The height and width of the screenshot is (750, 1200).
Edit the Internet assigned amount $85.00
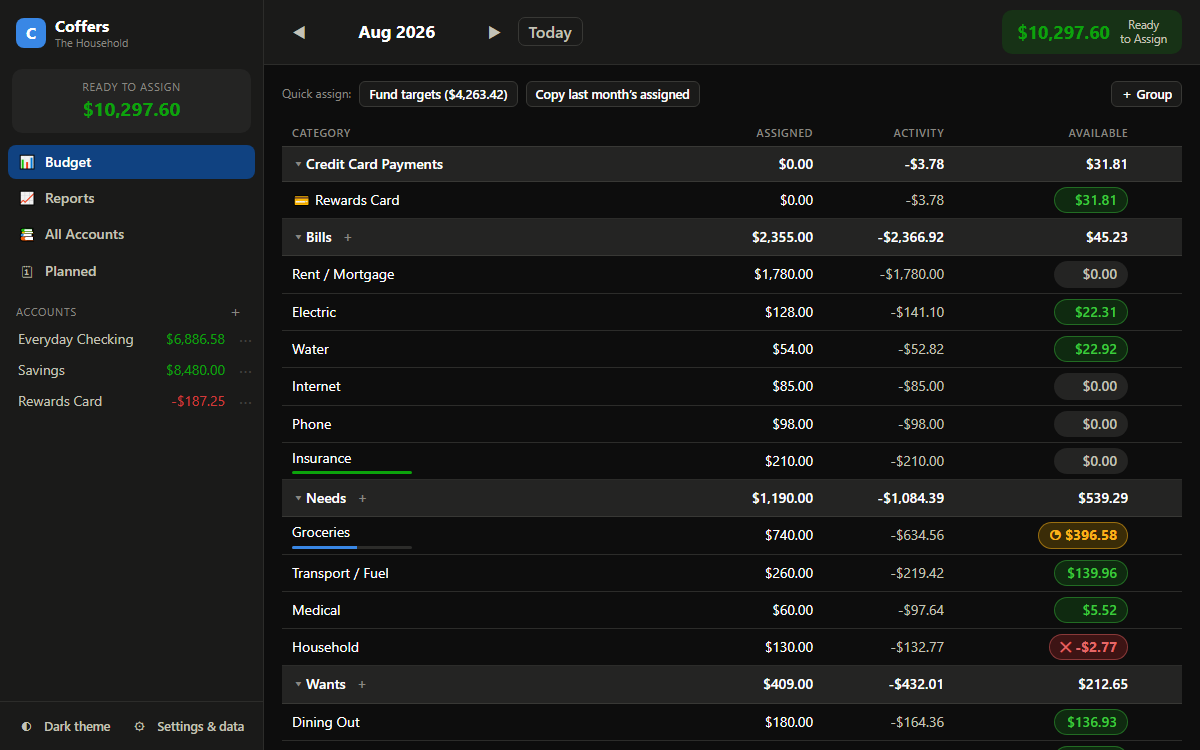pos(793,386)
